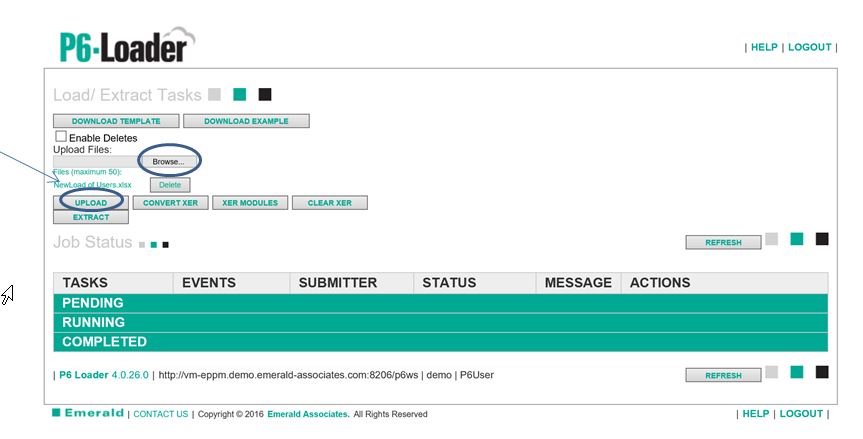Click the green Emerald logo square in footer
863x439 pixels.
tap(57, 413)
